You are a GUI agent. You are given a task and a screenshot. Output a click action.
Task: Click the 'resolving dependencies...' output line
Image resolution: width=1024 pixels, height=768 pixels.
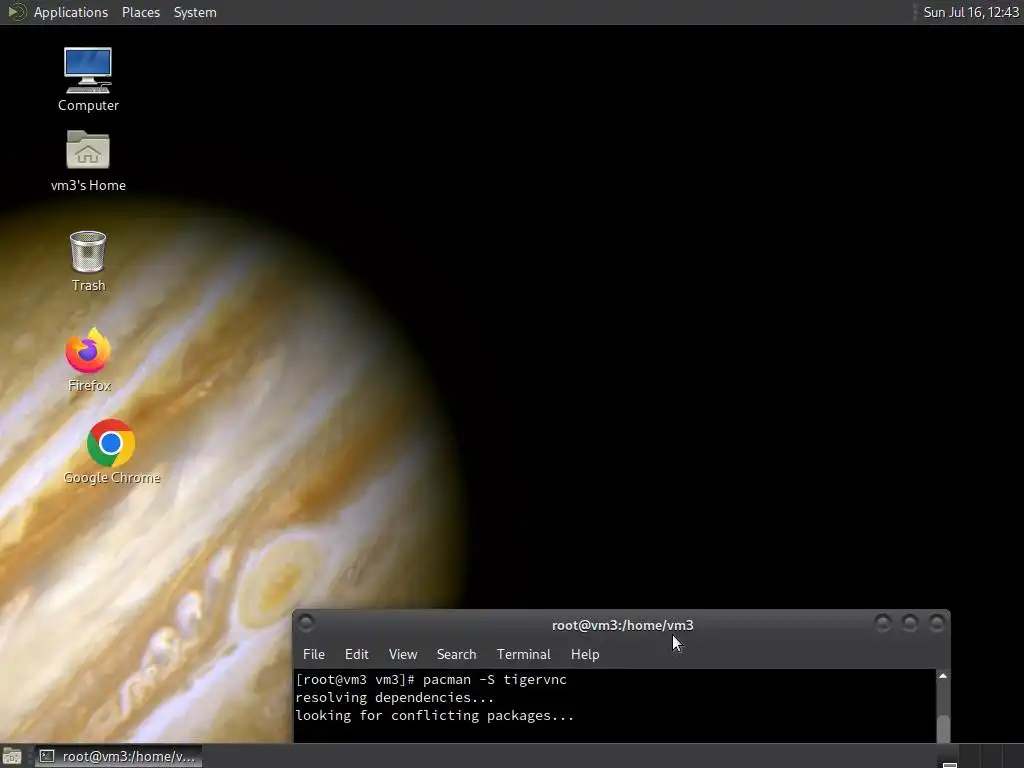point(394,697)
